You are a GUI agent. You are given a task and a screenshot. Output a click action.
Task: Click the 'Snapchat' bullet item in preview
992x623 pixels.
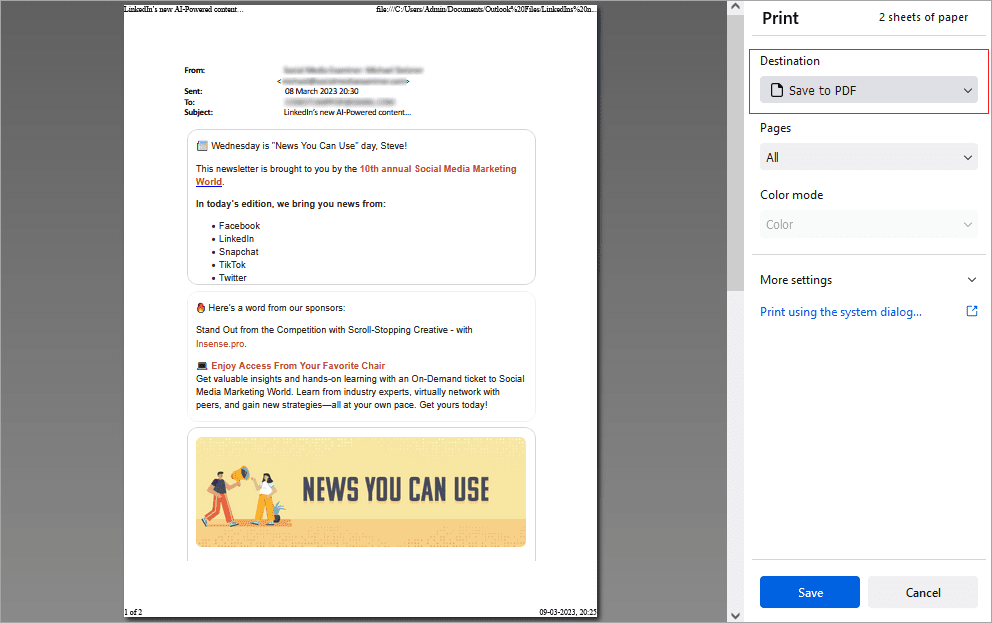(239, 252)
